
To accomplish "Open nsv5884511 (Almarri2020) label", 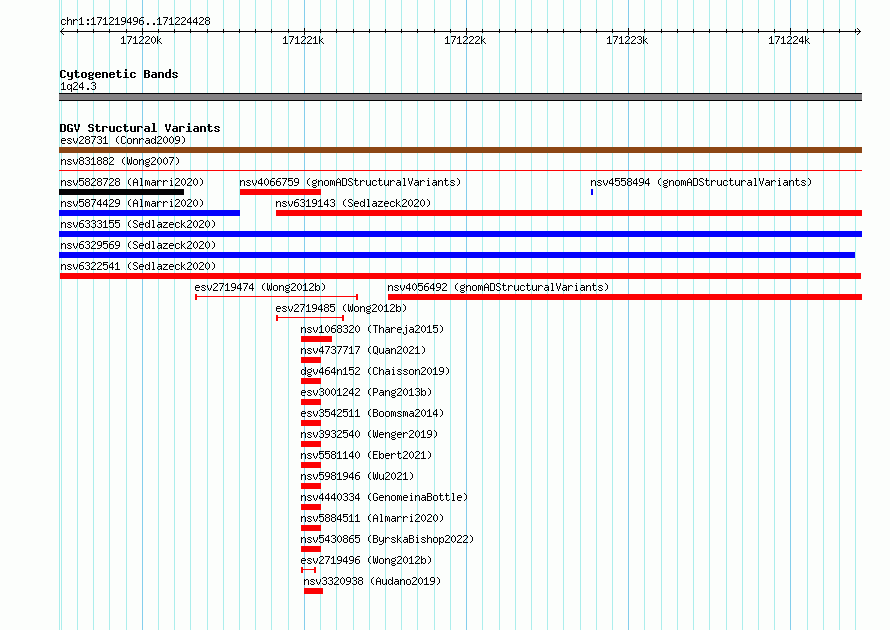I will pyautogui.click(x=372, y=518).
